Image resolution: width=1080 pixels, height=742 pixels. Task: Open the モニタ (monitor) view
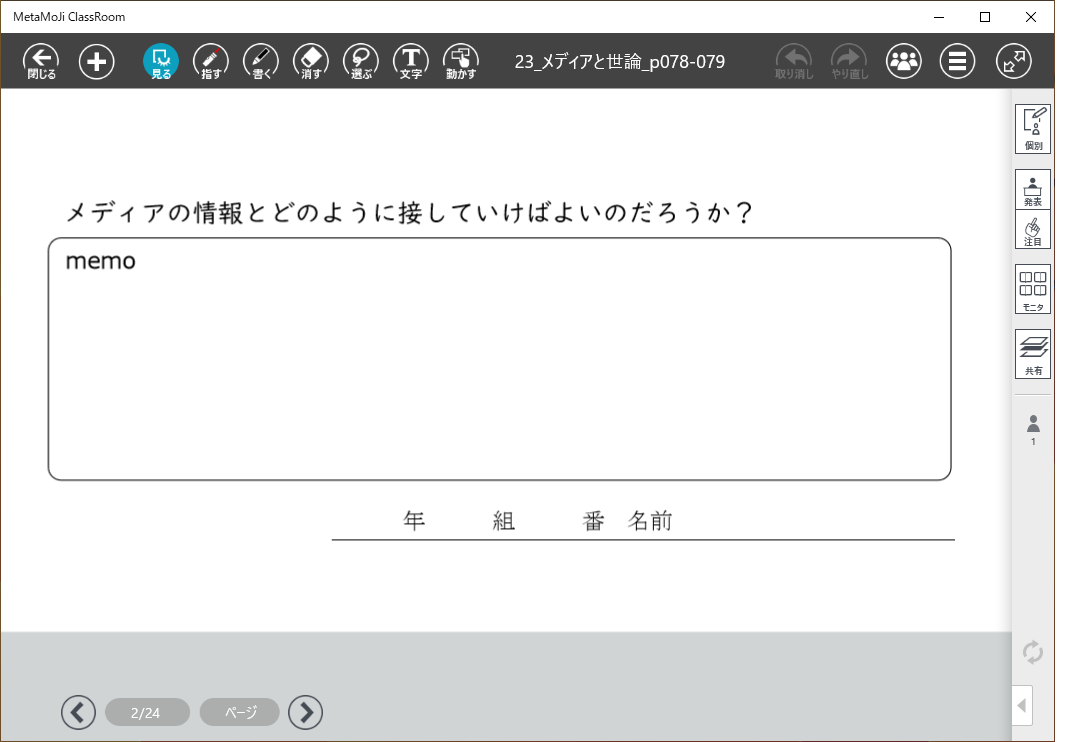coord(1033,289)
